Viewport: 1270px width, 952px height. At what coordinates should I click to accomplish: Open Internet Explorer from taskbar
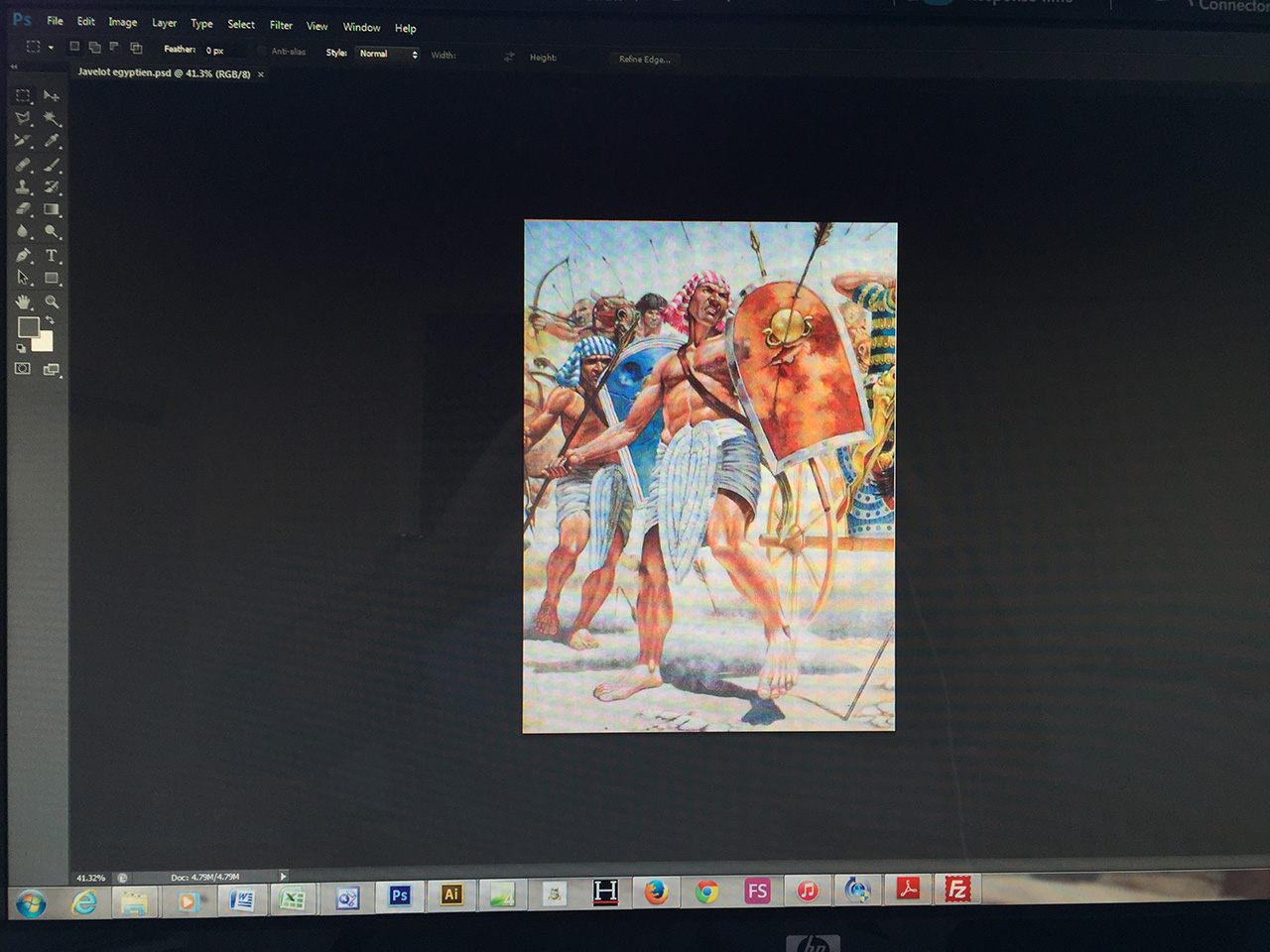tap(85, 901)
